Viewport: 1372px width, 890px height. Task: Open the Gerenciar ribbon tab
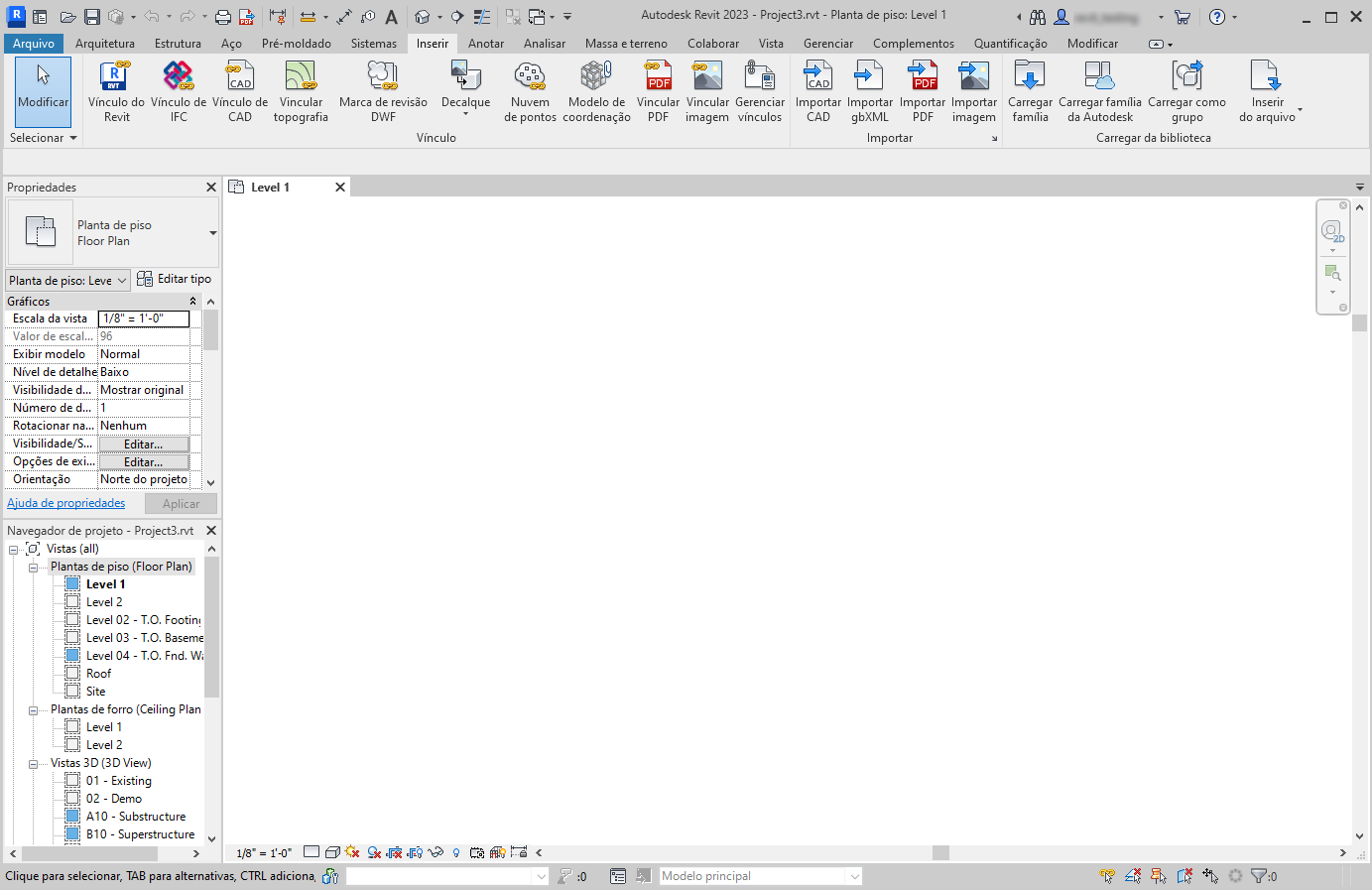(x=828, y=44)
